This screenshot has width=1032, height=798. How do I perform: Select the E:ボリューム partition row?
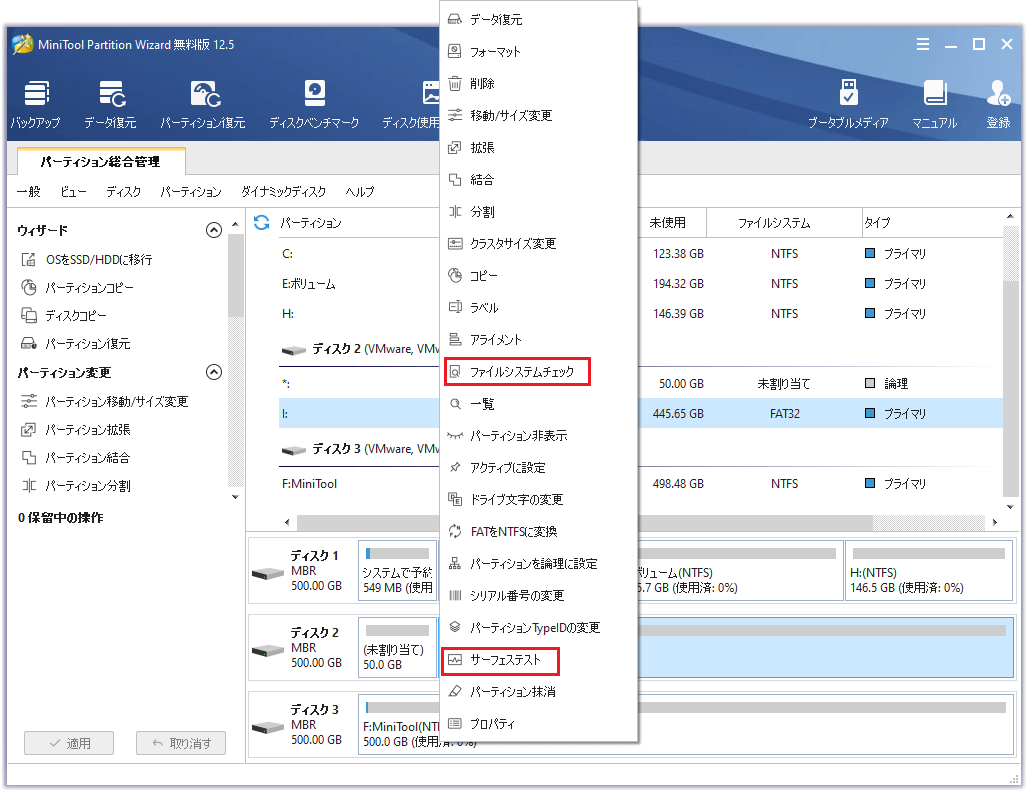coord(640,284)
